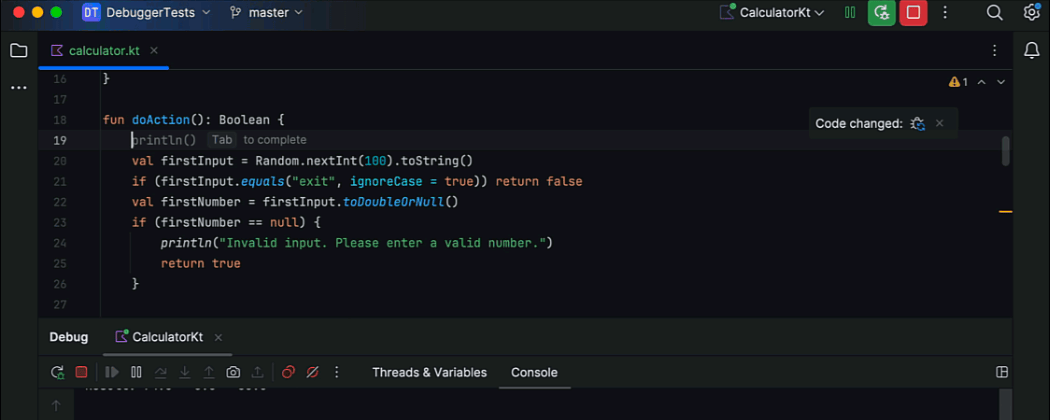Toggle Mute Breakpoints in the debug toolbar
Image resolution: width=1050 pixels, height=420 pixels.
click(x=312, y=372)
